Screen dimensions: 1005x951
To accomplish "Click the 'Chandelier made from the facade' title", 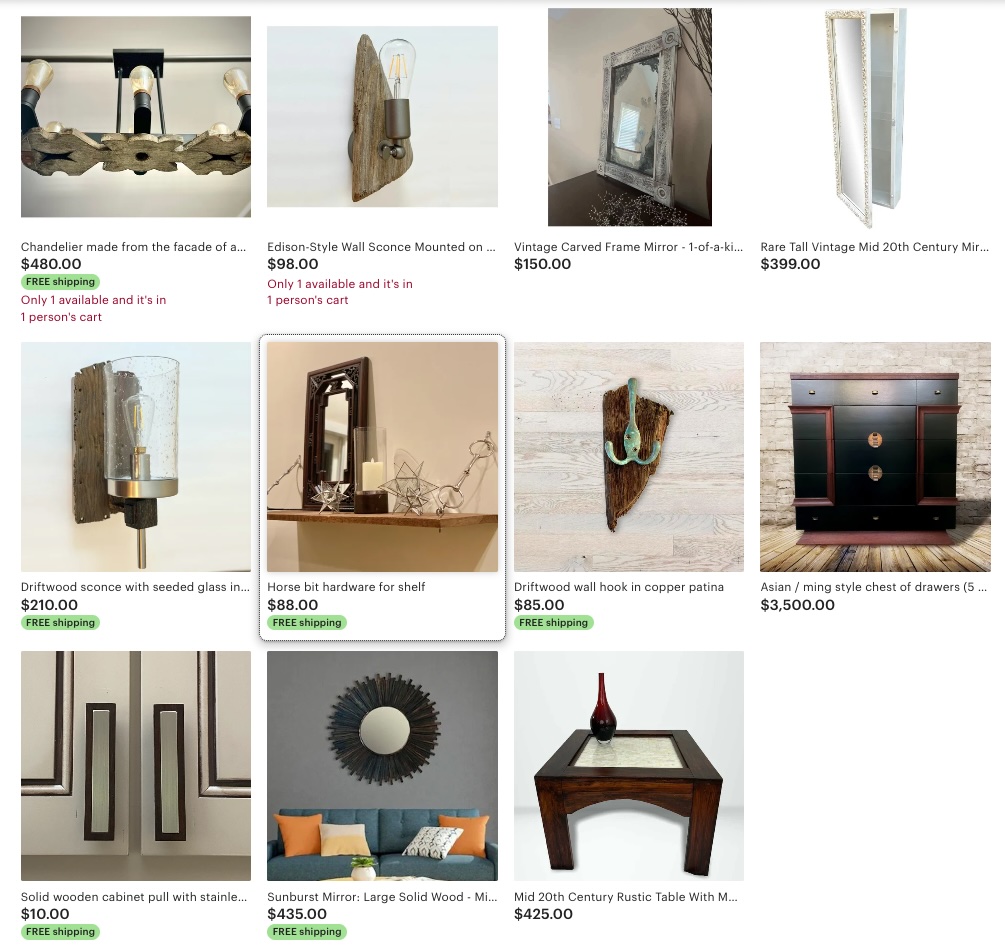I will tap(133, 247).
